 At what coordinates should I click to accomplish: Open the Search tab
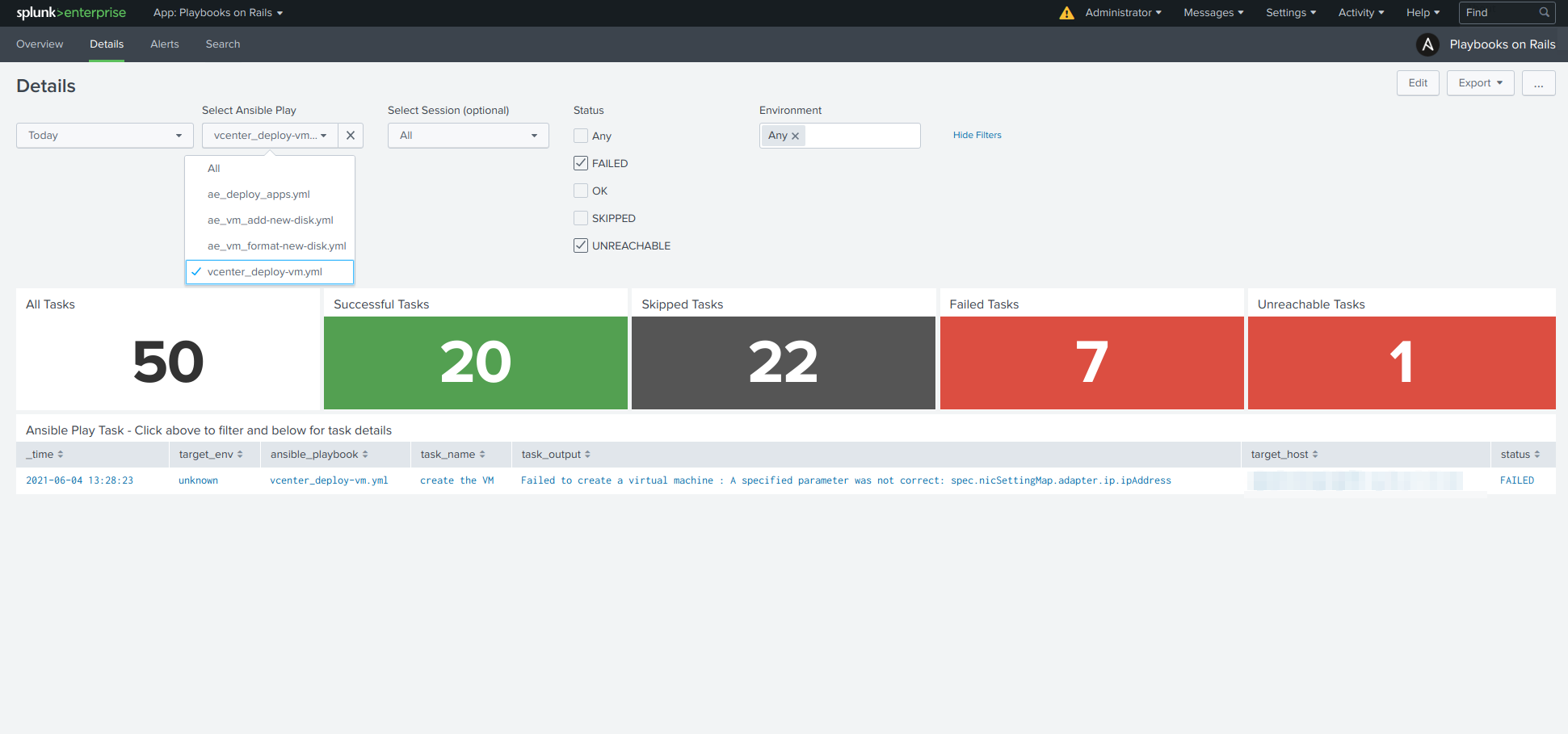[x=223, y=44]
